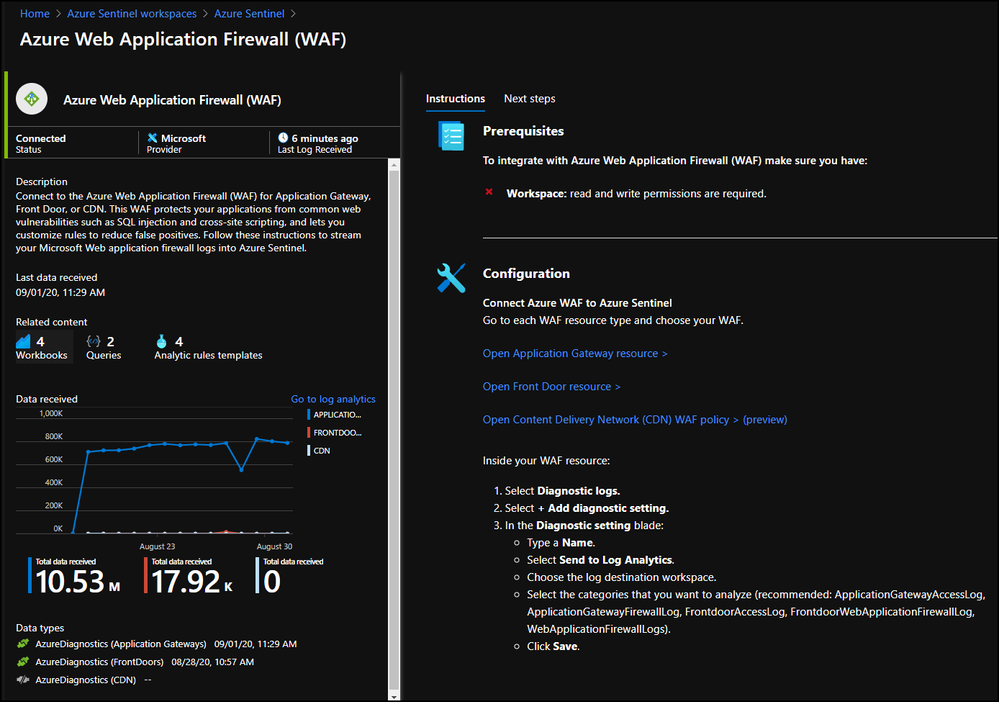Go to Home in breadcrumb

click(x=34, y=13)
